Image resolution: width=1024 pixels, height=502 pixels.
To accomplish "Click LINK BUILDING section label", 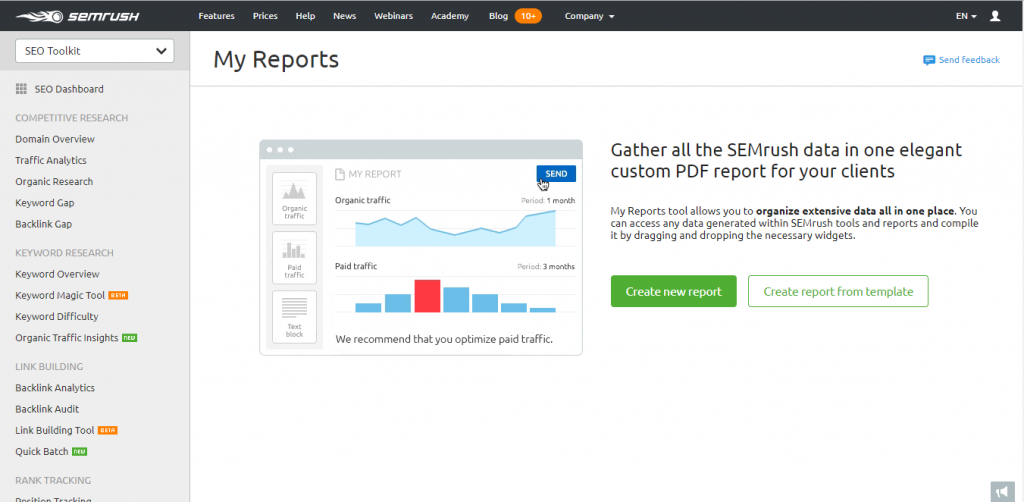I will tap(49, 367).
